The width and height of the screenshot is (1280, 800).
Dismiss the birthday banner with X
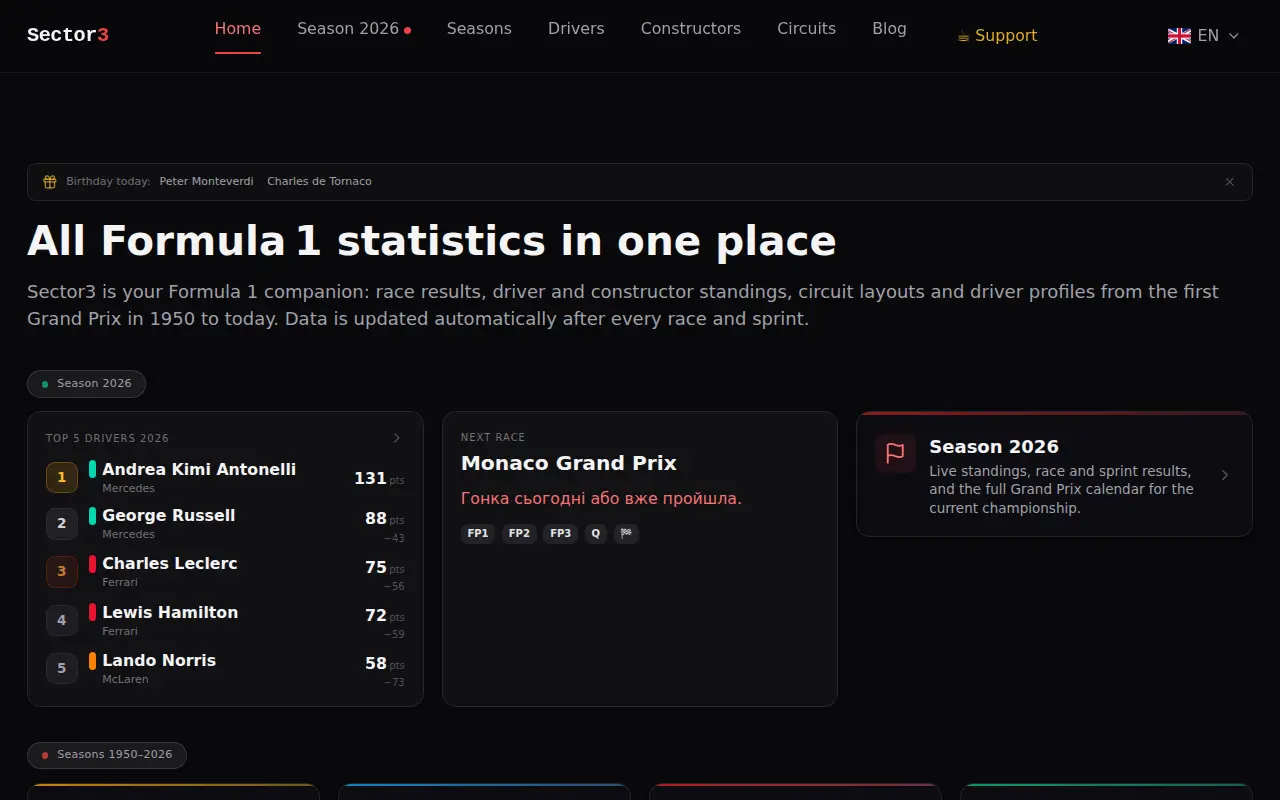(x=1230, y=182)
